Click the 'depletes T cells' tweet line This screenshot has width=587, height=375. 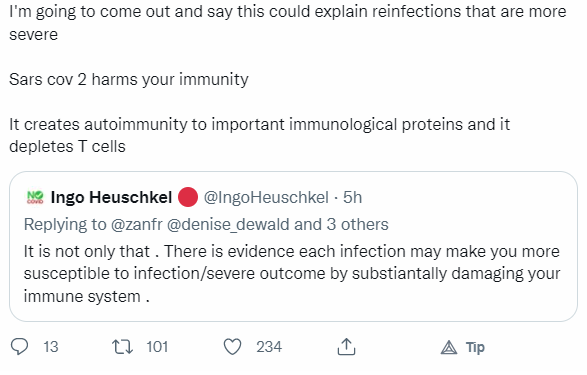67,146
